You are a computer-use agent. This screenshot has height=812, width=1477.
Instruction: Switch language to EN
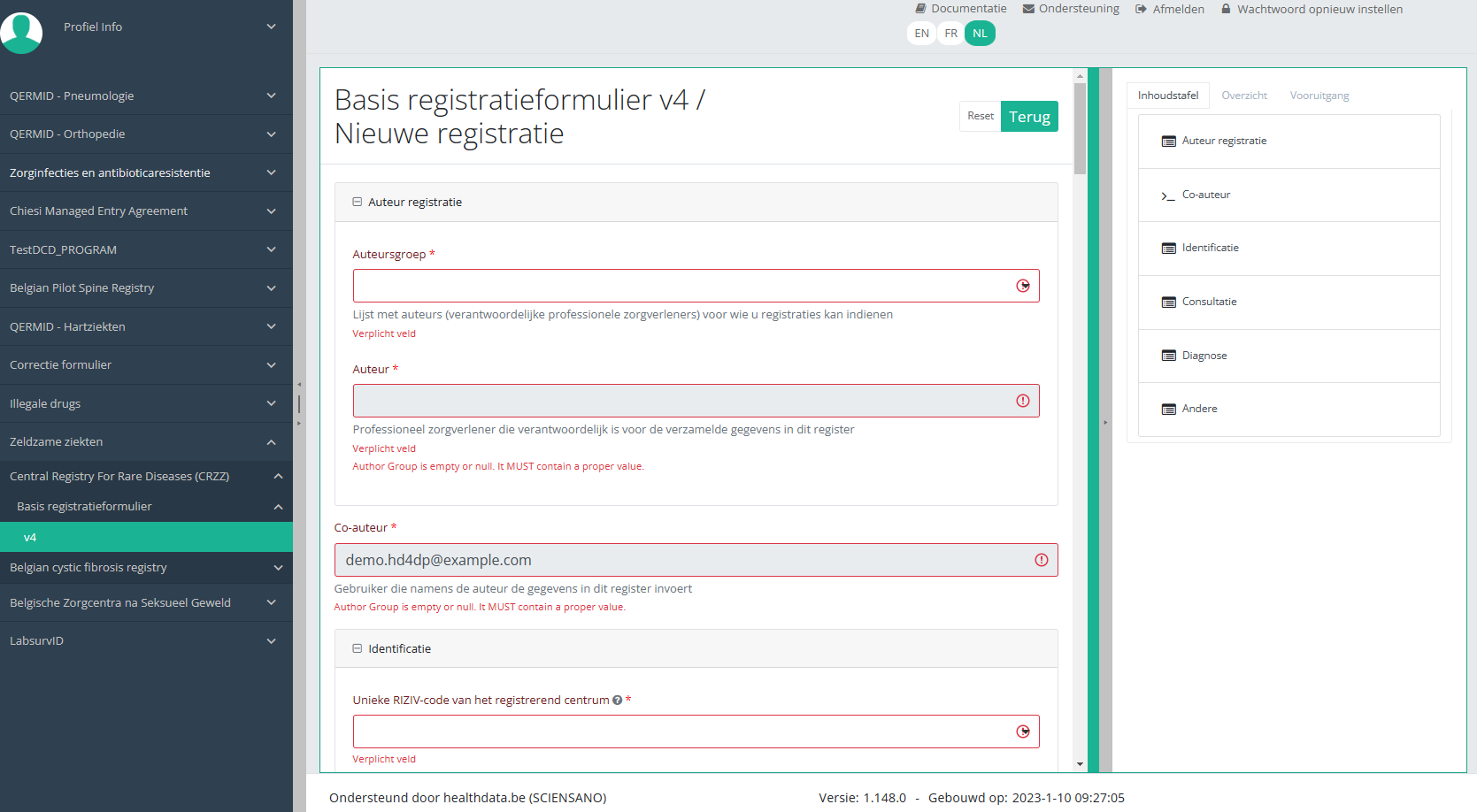pyautogui.click(x=921, y=34)
